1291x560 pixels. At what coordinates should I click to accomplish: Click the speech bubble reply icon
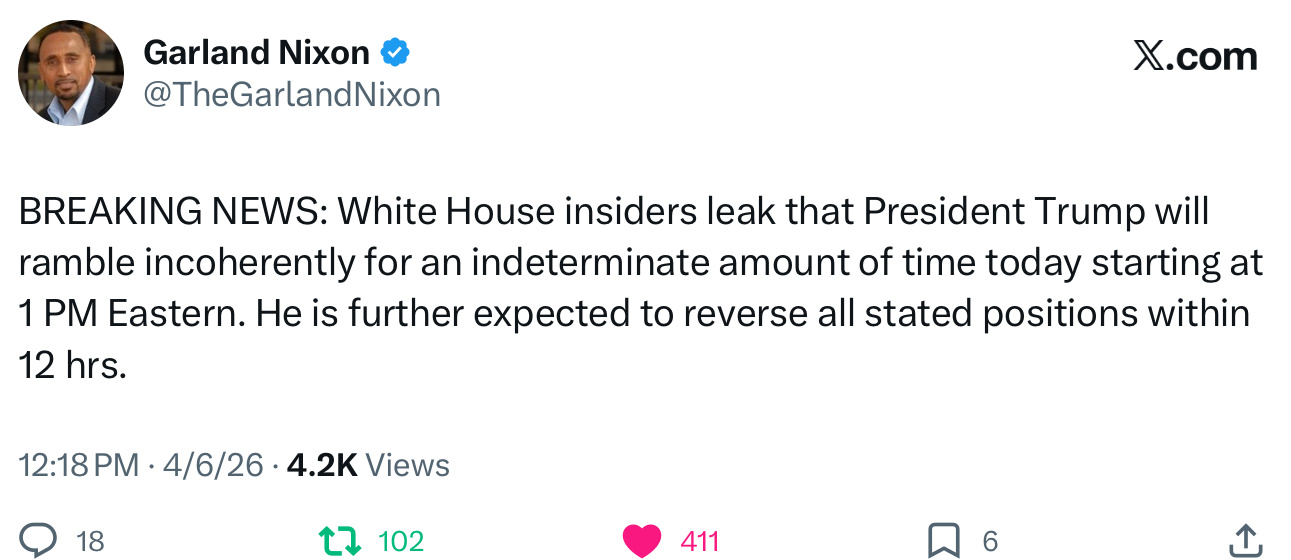[x=39, y=541]
